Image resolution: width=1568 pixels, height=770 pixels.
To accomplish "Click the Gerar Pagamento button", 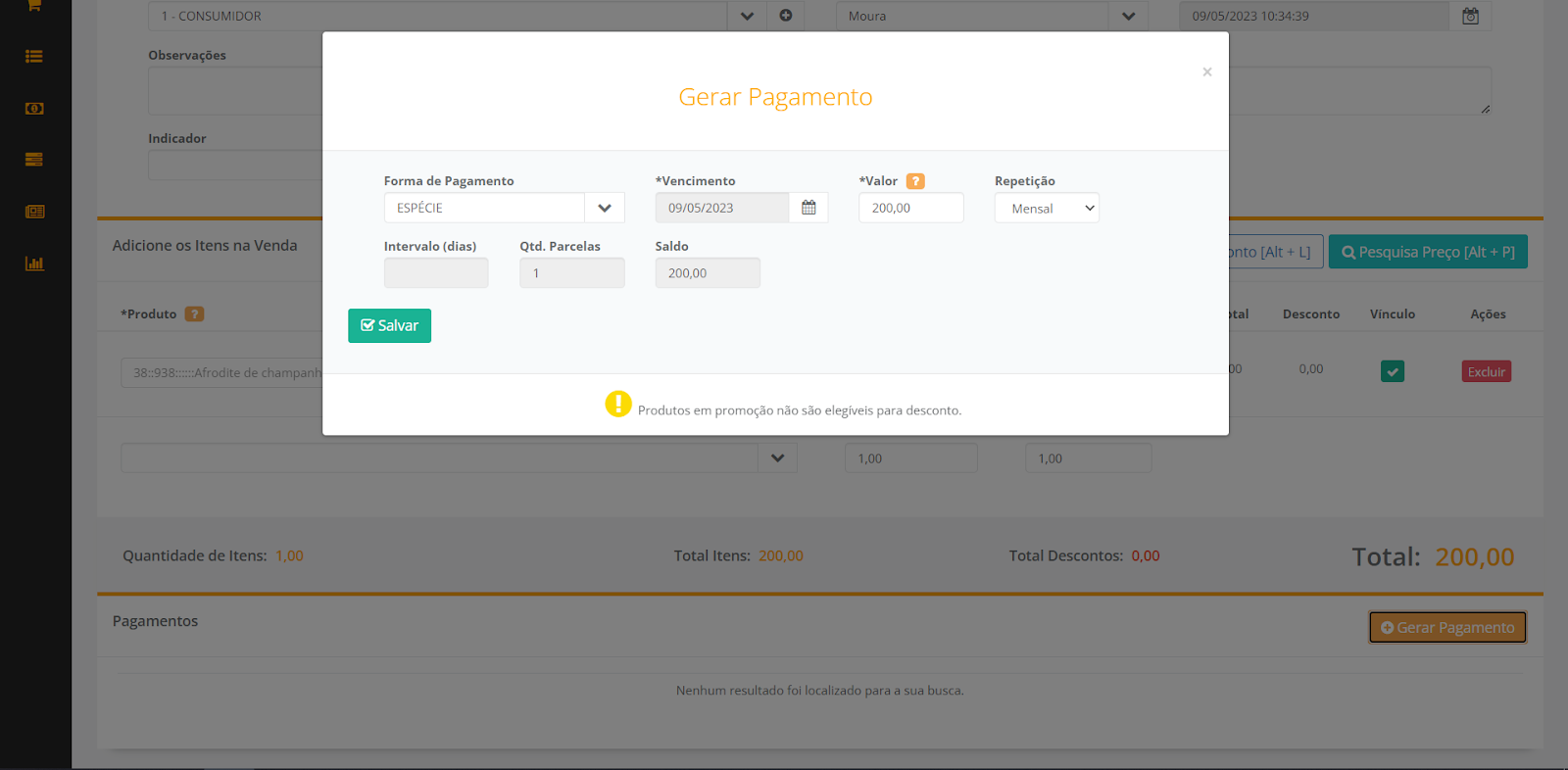I will point(1446,627).
